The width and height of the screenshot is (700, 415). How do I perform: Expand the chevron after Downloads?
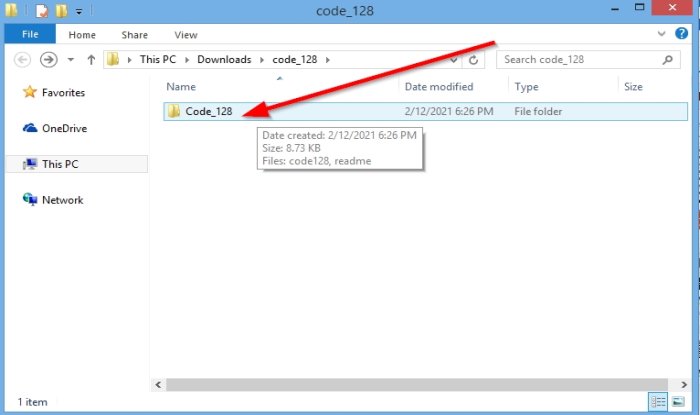(x=262, y=60)
